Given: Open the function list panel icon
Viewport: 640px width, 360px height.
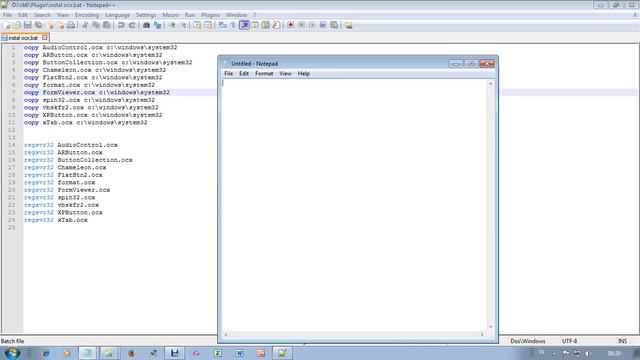Looking at the screenshot, I should [276, 25].
